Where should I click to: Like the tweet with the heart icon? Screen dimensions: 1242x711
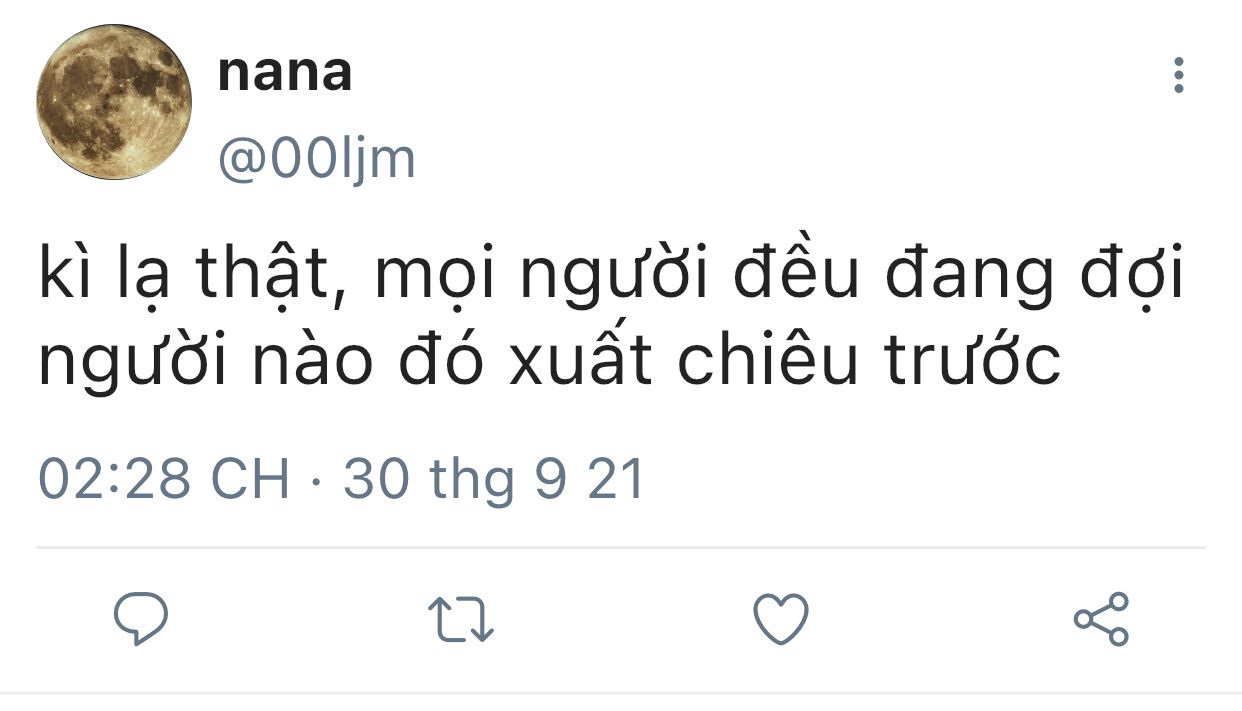tap(780, 619)
